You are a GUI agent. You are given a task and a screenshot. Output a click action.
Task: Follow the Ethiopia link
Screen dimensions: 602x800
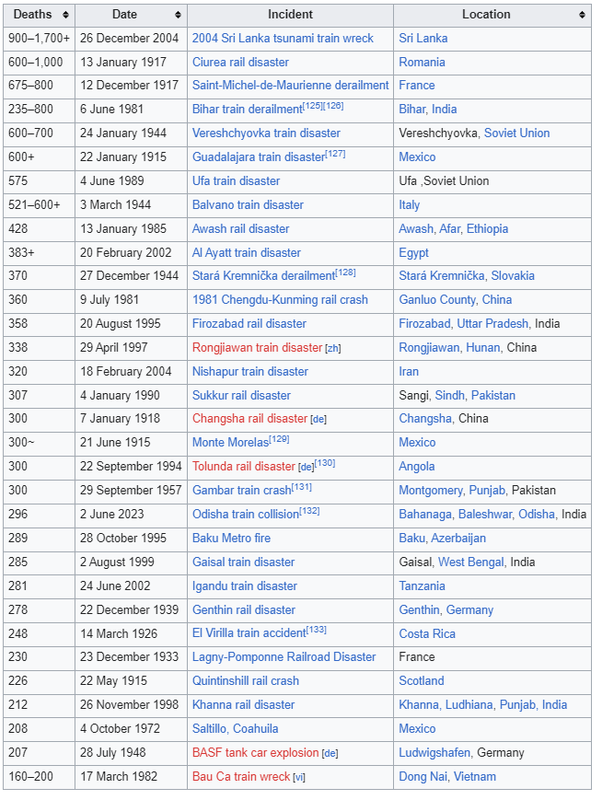point(487,229)
